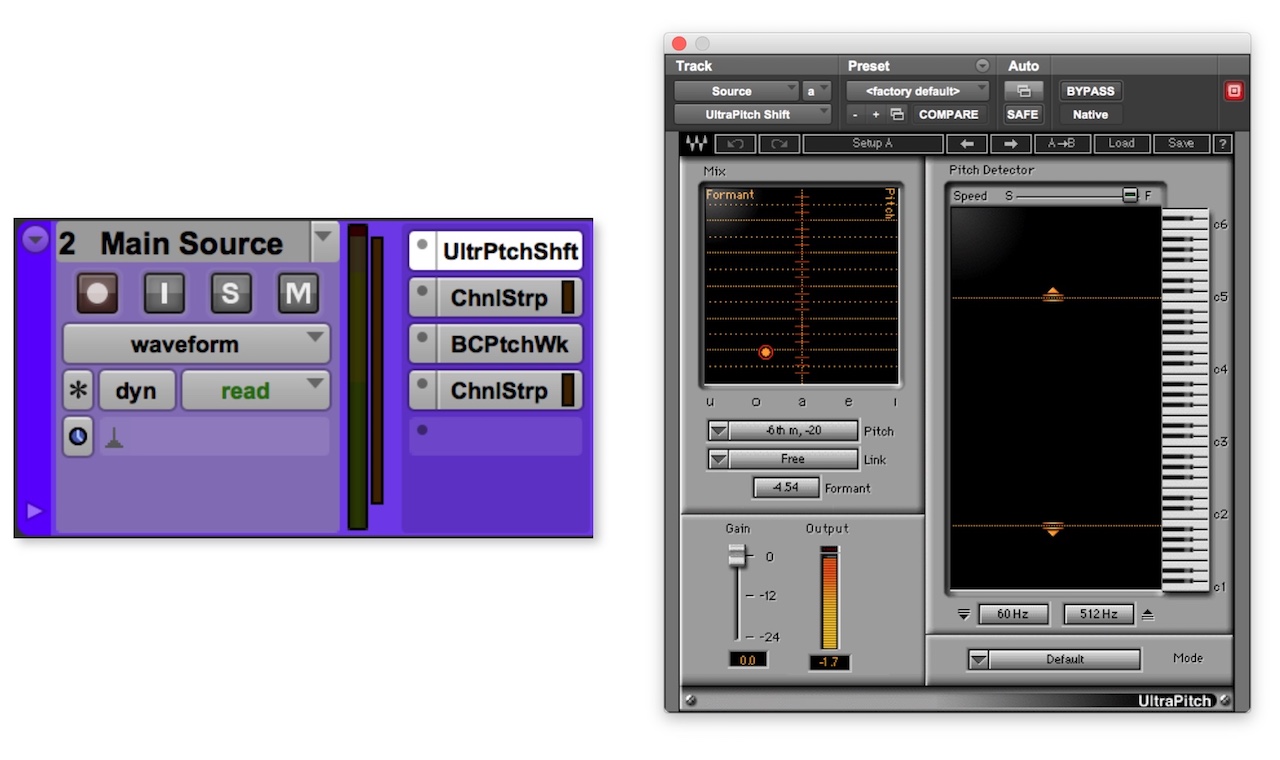Copy setup A to B

pyautogui.click(x=1061, y=144)
